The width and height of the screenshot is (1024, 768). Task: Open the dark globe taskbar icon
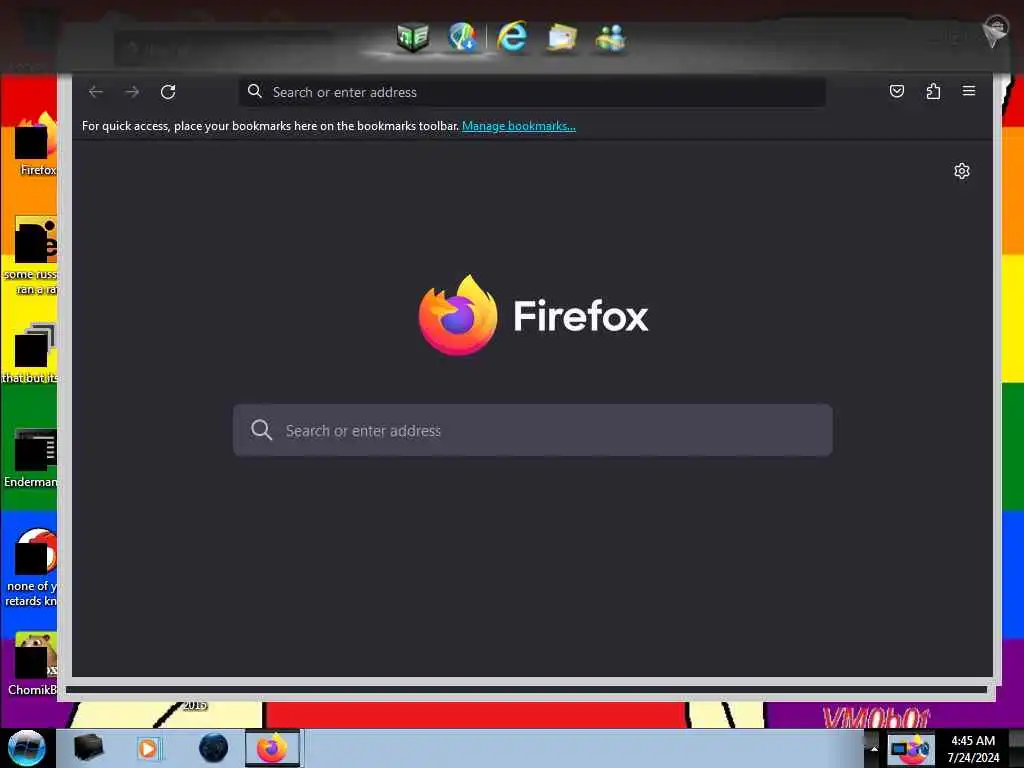(214, 748)
